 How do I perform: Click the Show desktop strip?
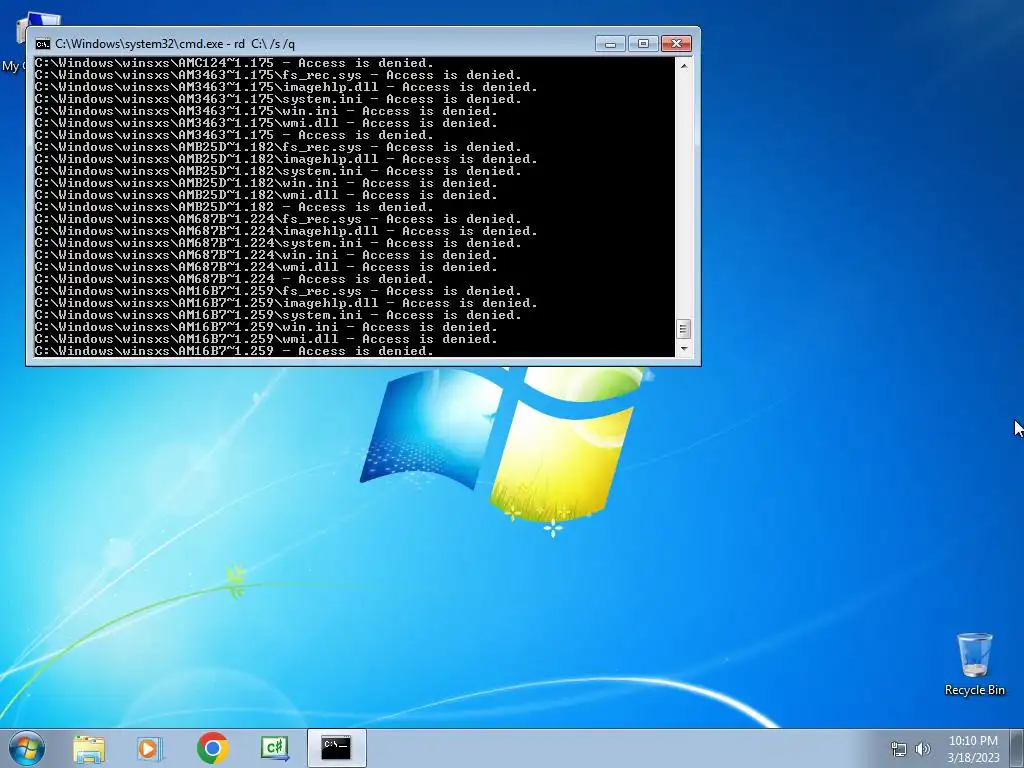(1017, 748)
